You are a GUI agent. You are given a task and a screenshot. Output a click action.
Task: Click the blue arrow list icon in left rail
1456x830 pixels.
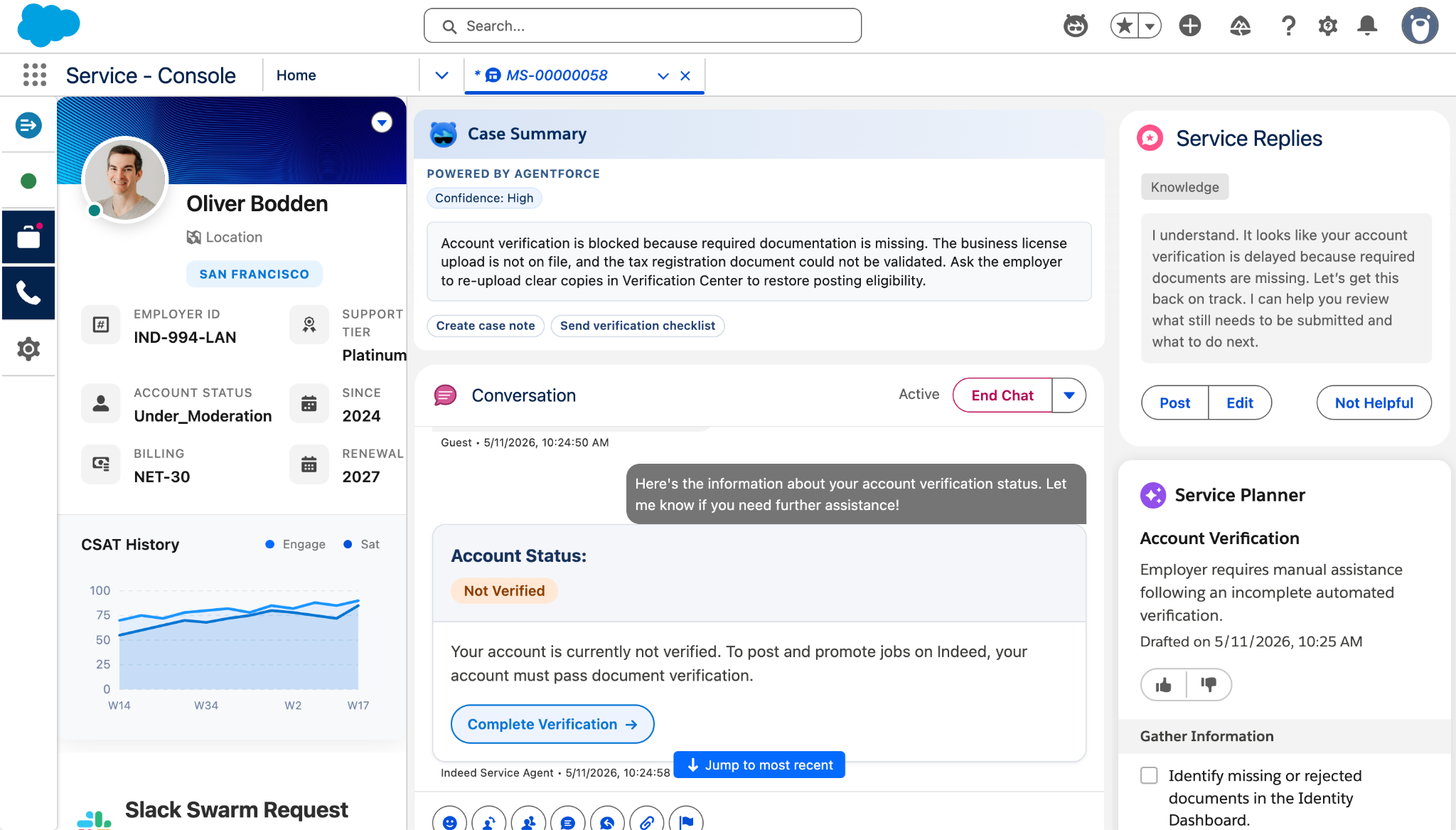pyautogui.click(x=28, y=126)
